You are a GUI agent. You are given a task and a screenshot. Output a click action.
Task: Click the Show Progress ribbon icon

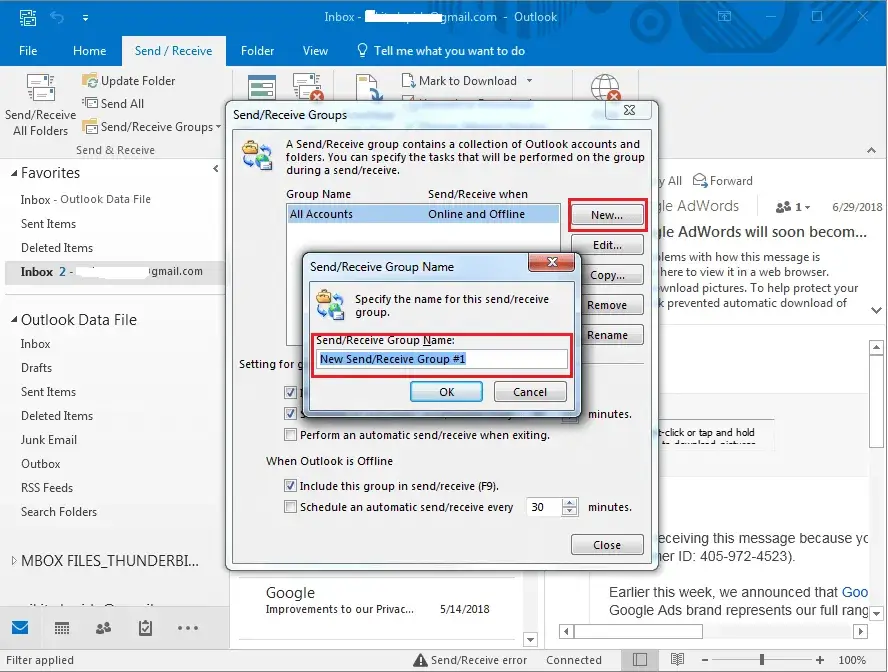[262, 88]
